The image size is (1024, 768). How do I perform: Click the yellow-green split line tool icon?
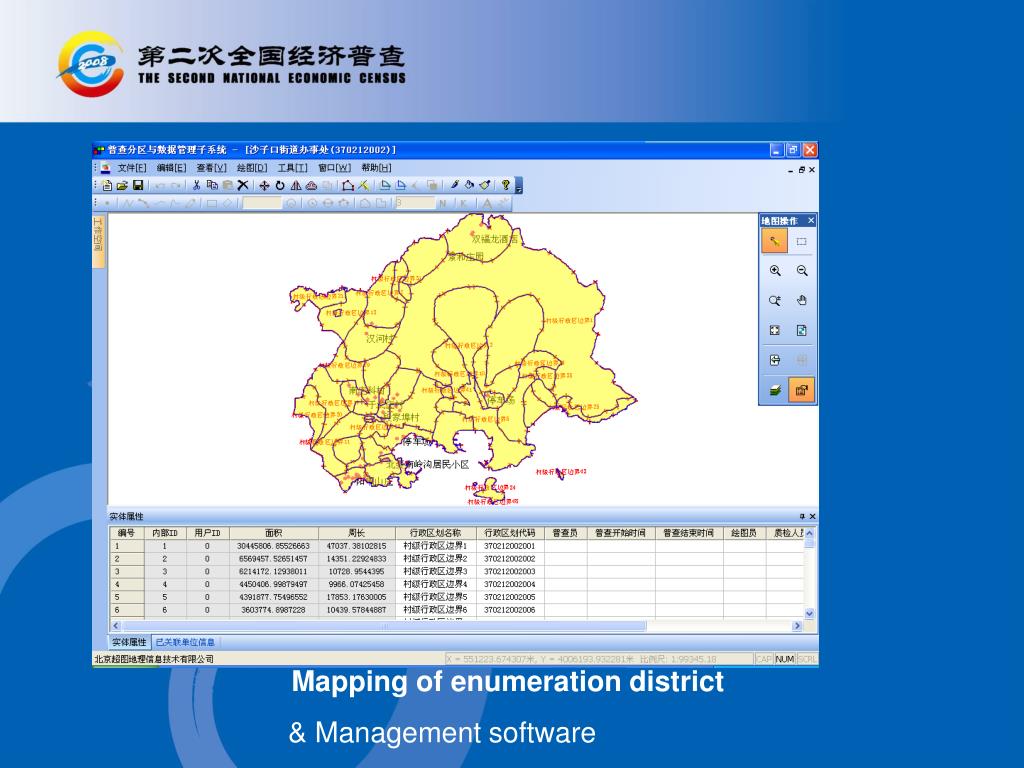click(x=363, y=185)
